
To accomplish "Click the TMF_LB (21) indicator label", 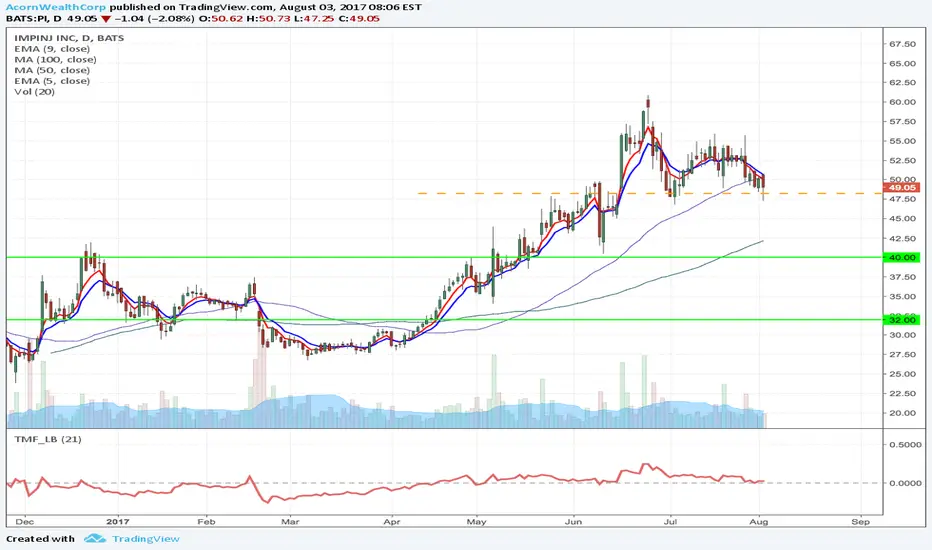I will tap(48, 439).
